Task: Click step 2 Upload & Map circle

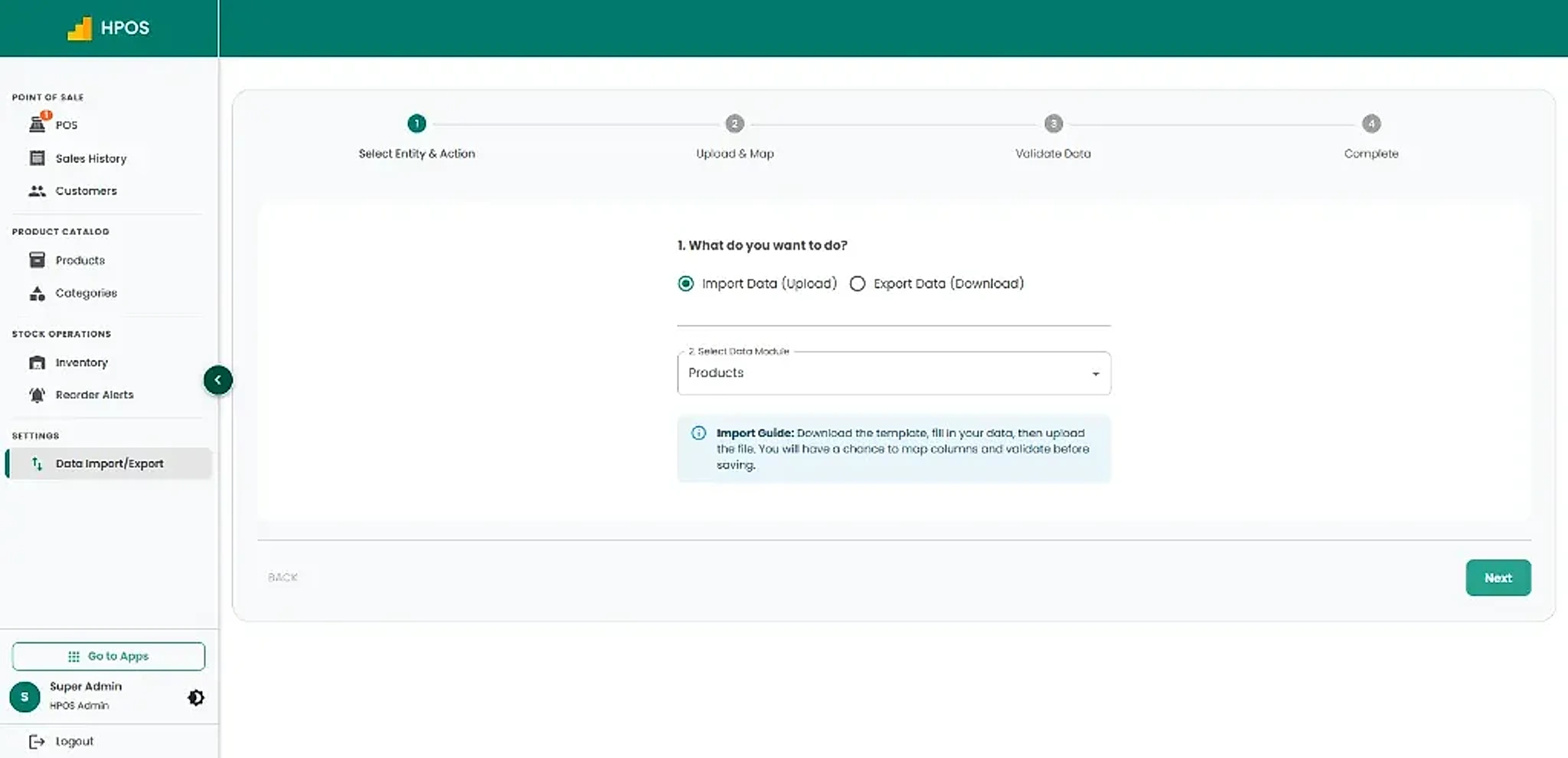Action: [735, 123]
